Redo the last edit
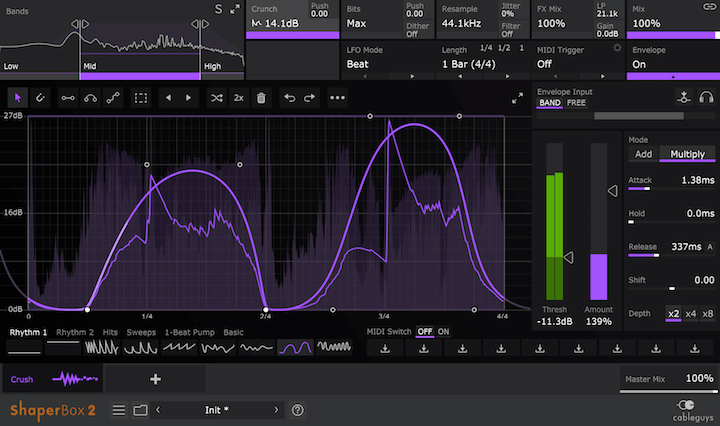Viewport: 720px width, 426px height. 309,98
